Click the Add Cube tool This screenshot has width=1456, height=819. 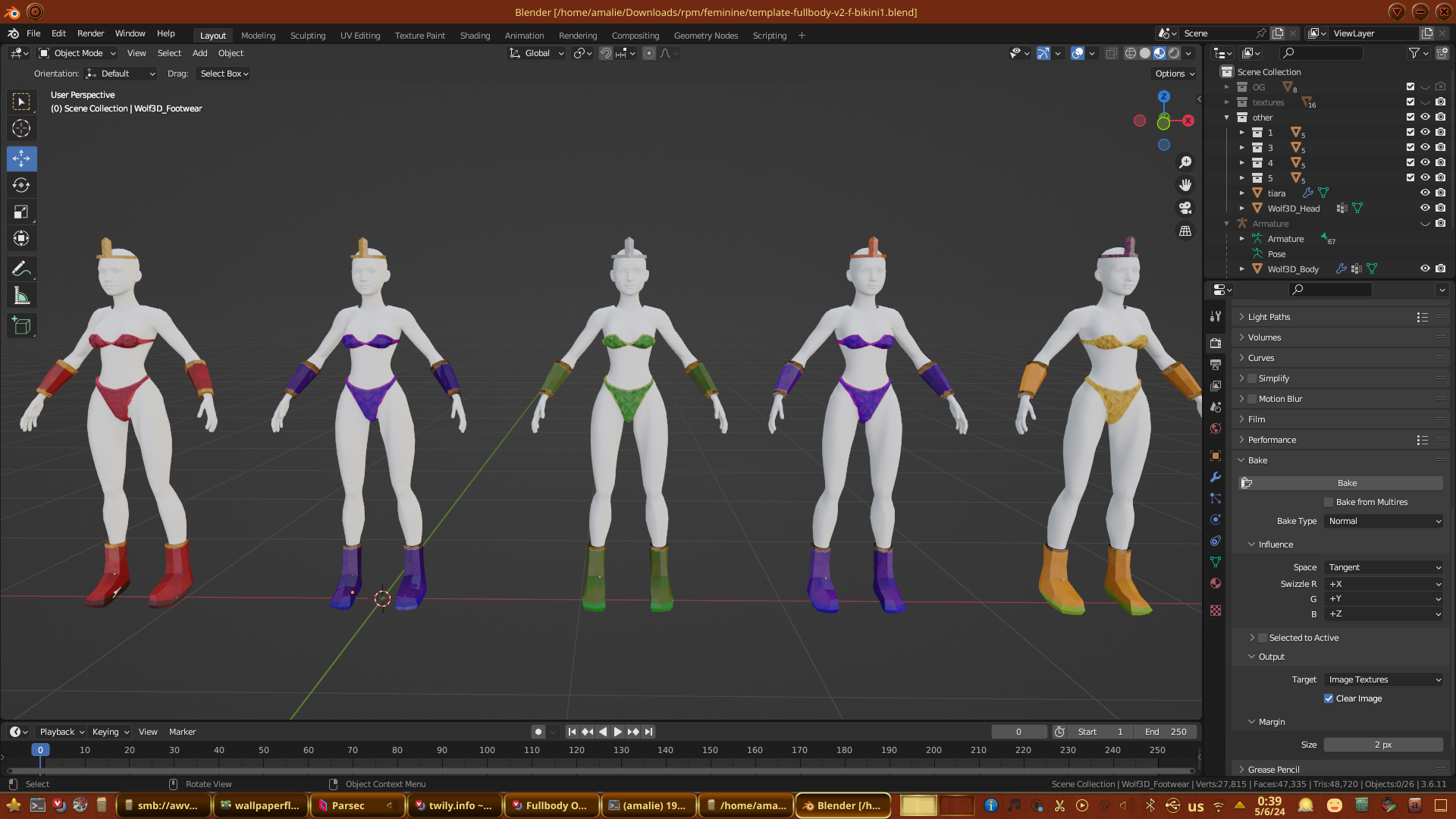tap(21, 326)
